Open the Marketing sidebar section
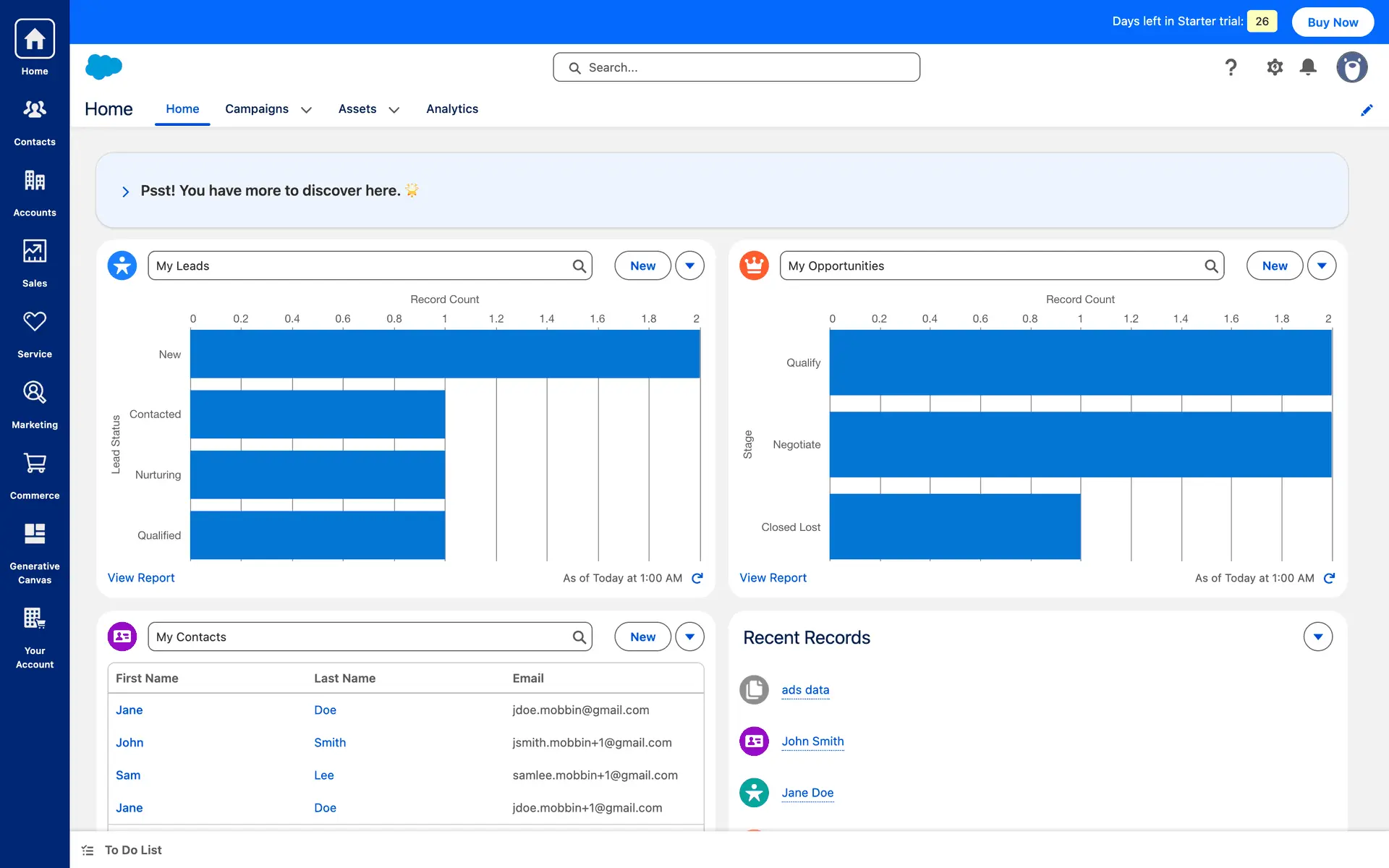 click(35, 404)
